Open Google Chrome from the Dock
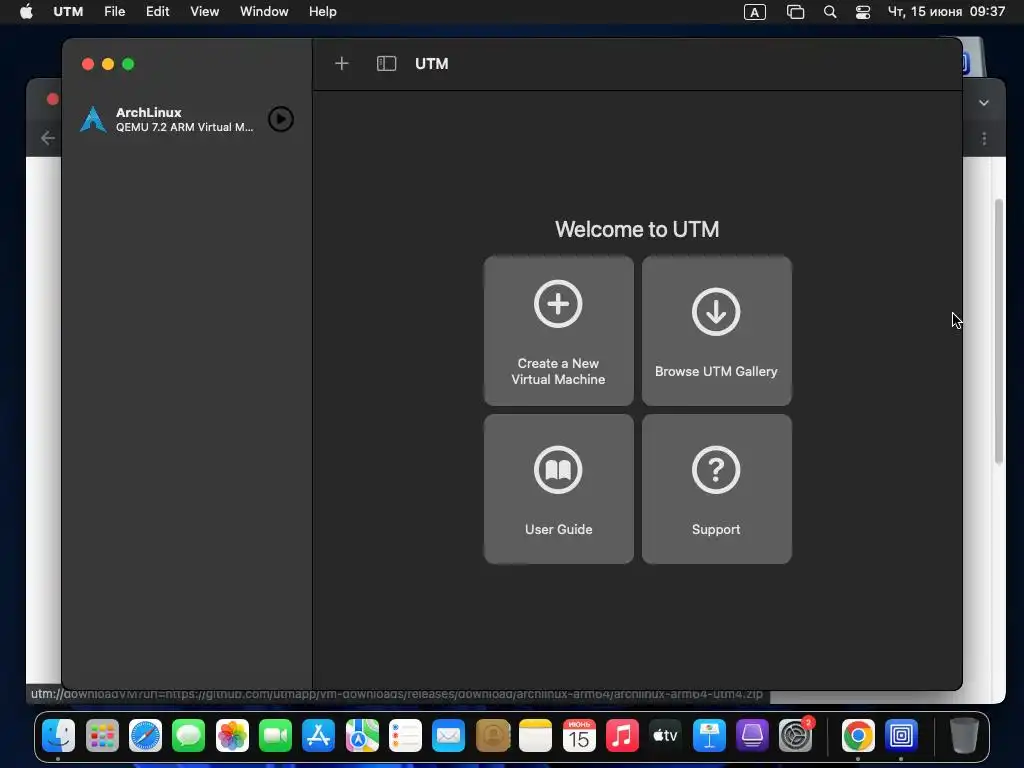Viewport: 1024px width, 768px height. [x=858, y=736]
